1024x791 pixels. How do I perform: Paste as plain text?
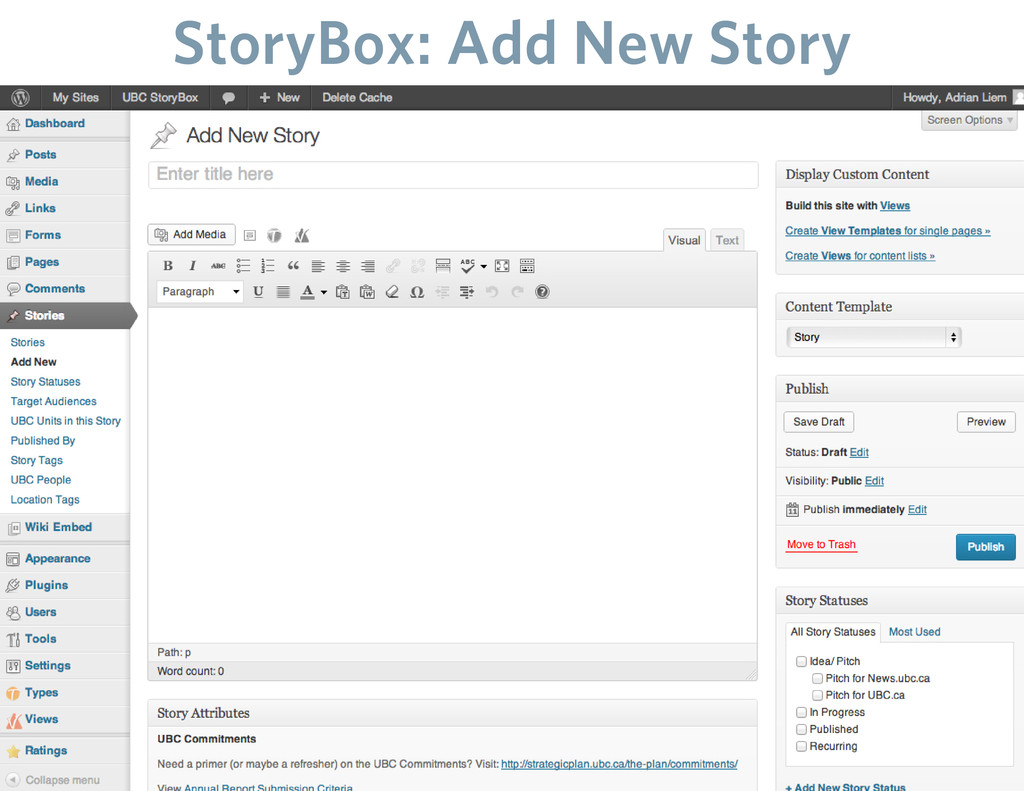pyautogui.click(x=342, y=292)
